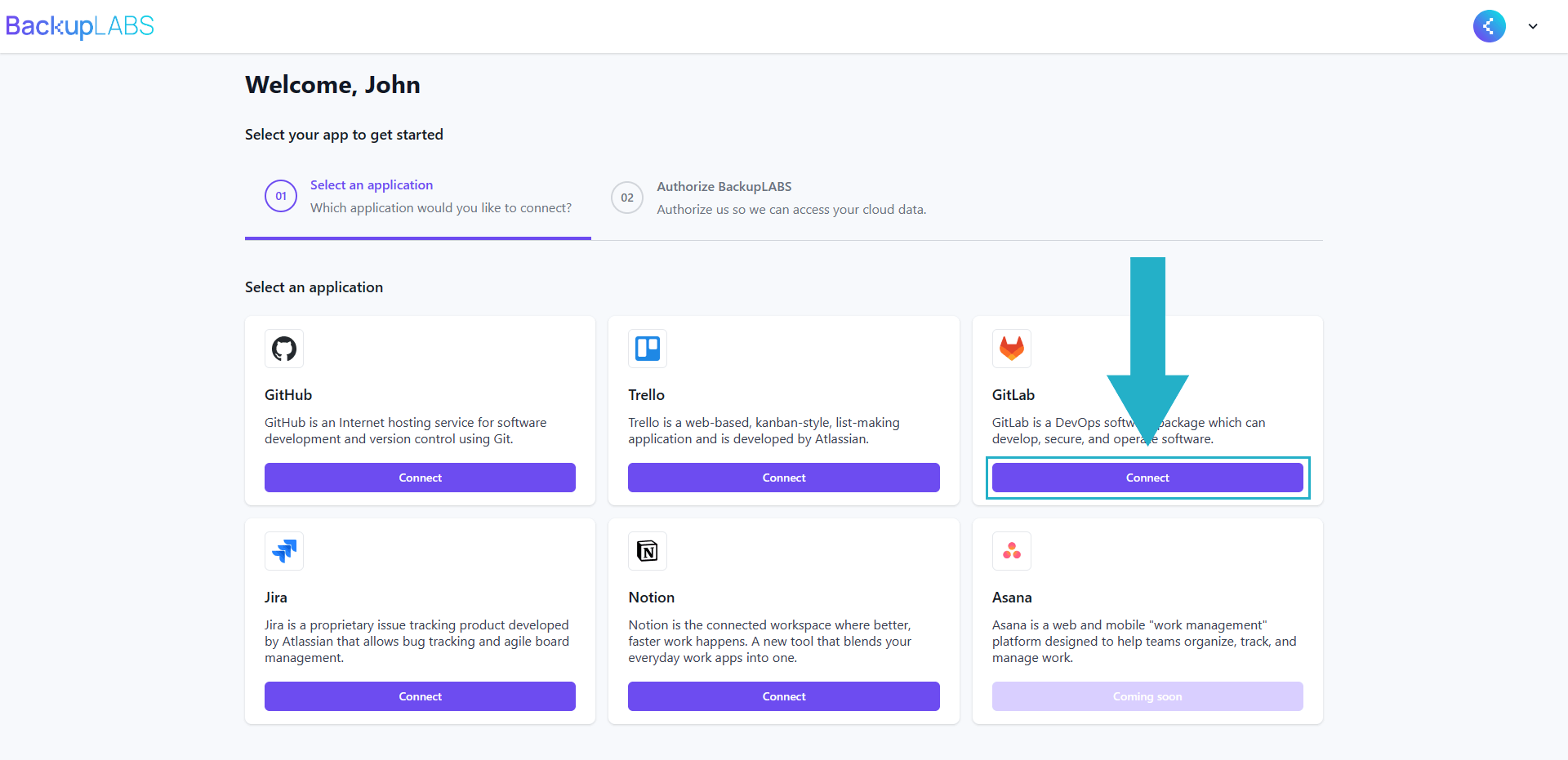The width and height of the screenshot is (1568, 760).
Task: Connect the Notion application
Action: (784, 696)
